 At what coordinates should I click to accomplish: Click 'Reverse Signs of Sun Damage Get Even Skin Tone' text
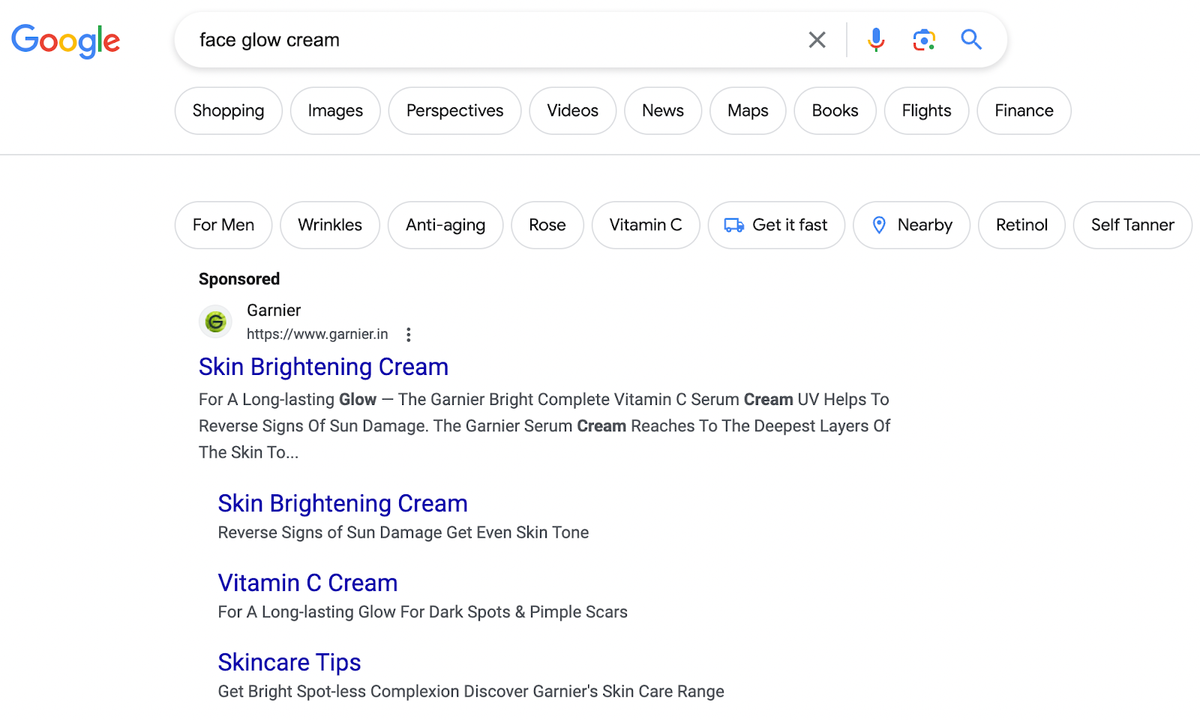coord(403,532)
